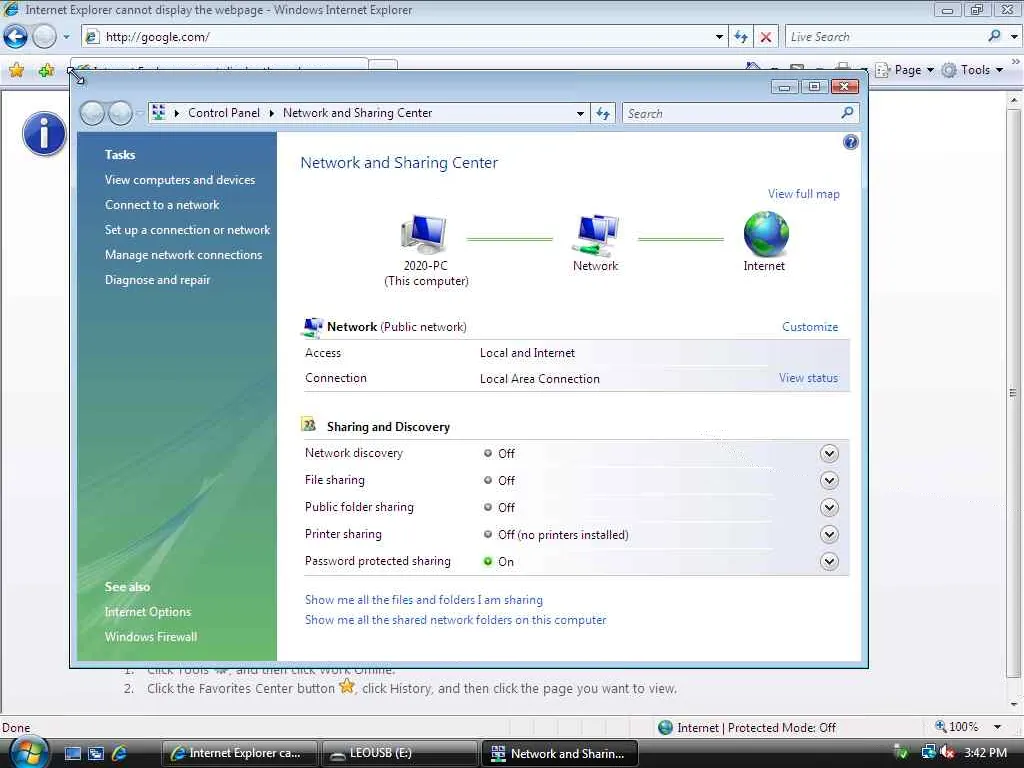Click the Control Panel forward button
The width and height of the screenshot is (1024, 768).
coord(120,113)
